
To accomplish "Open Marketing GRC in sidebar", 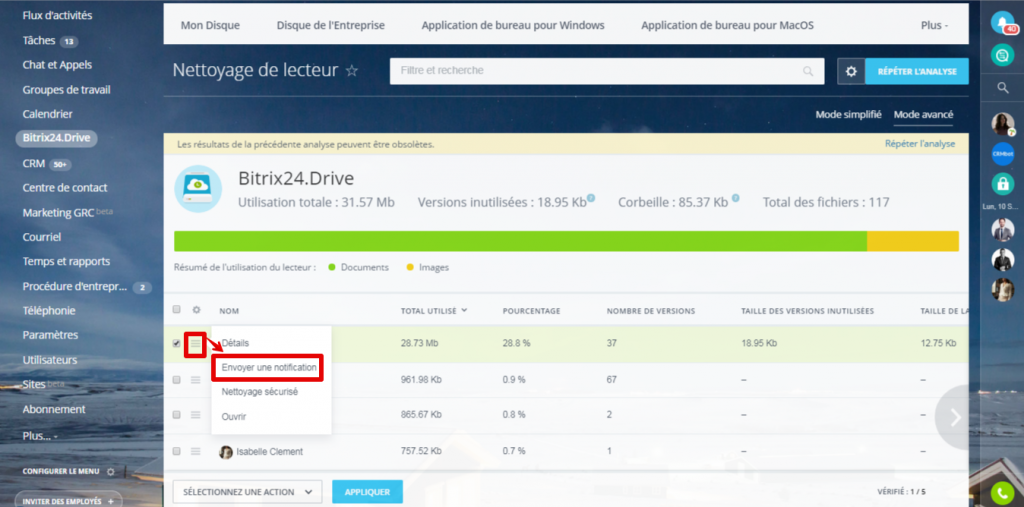I will pos(58,212).
